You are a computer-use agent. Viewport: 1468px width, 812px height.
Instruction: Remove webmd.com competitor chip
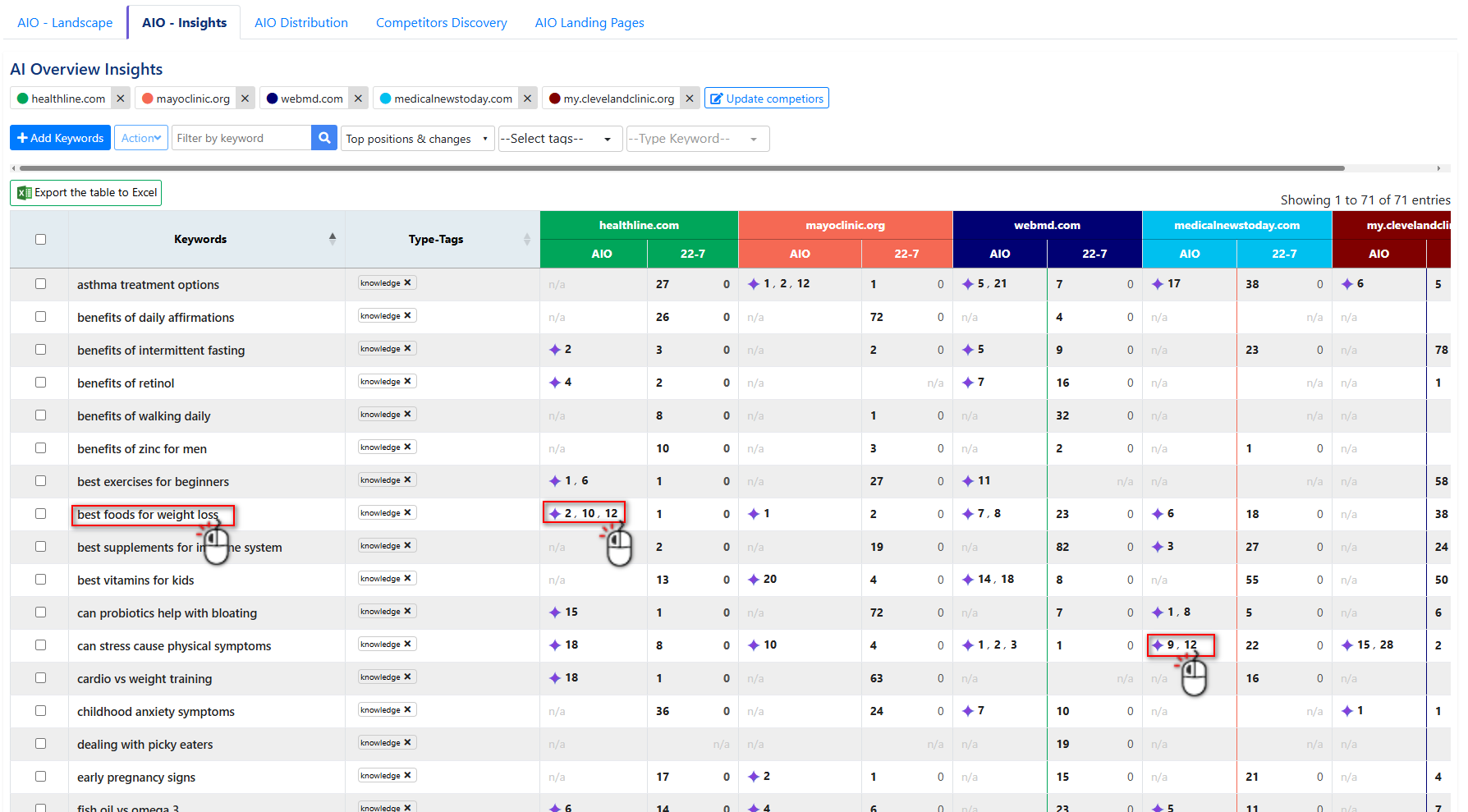[x=358, y=99]
